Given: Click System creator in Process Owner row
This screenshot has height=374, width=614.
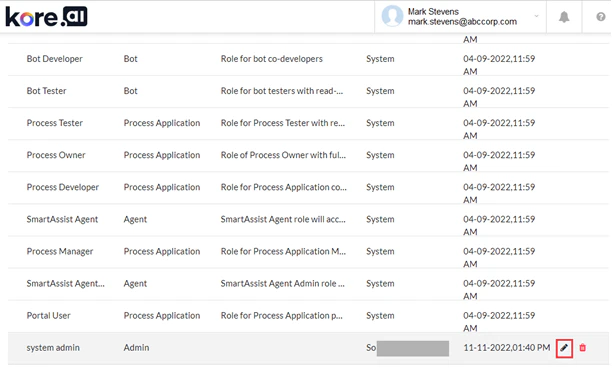Looking at the screenshot, I should coord(380,155).
